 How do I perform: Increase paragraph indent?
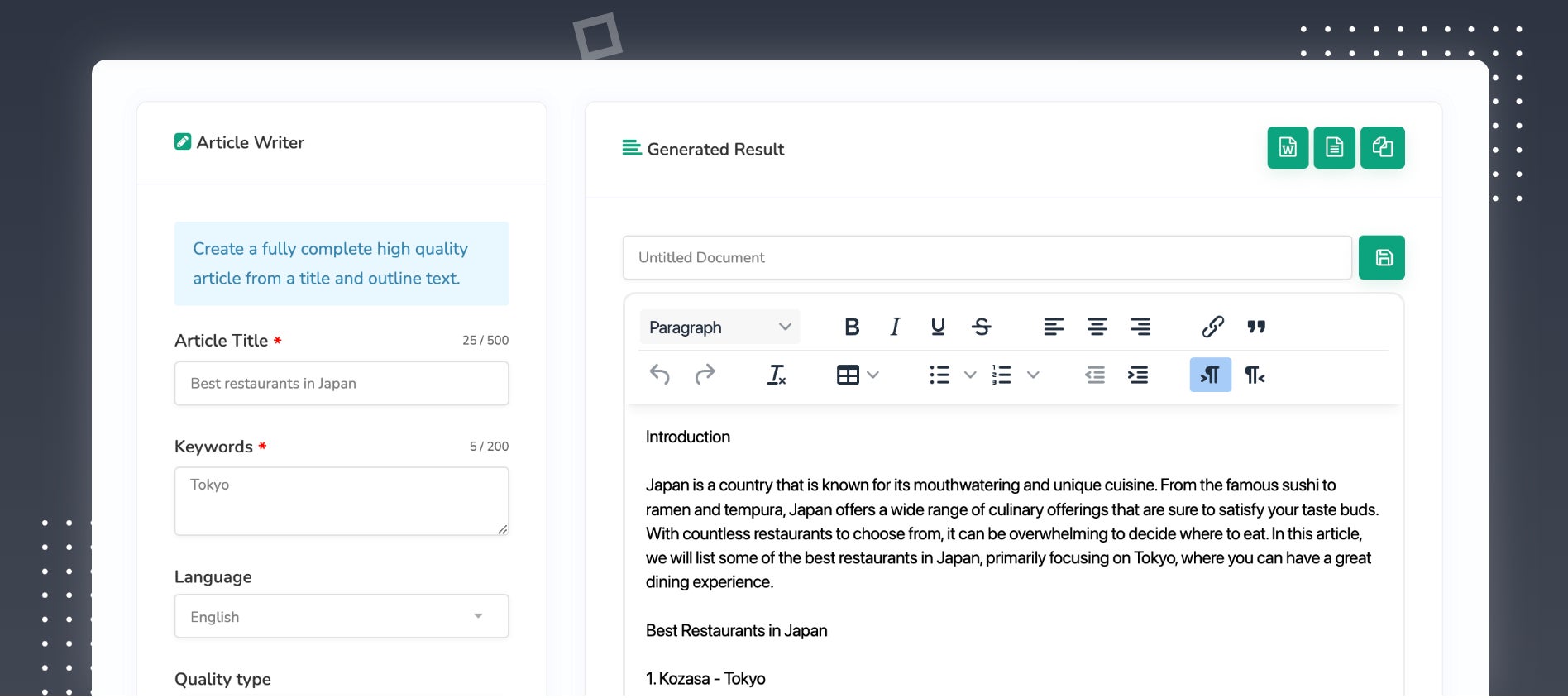1138,375
